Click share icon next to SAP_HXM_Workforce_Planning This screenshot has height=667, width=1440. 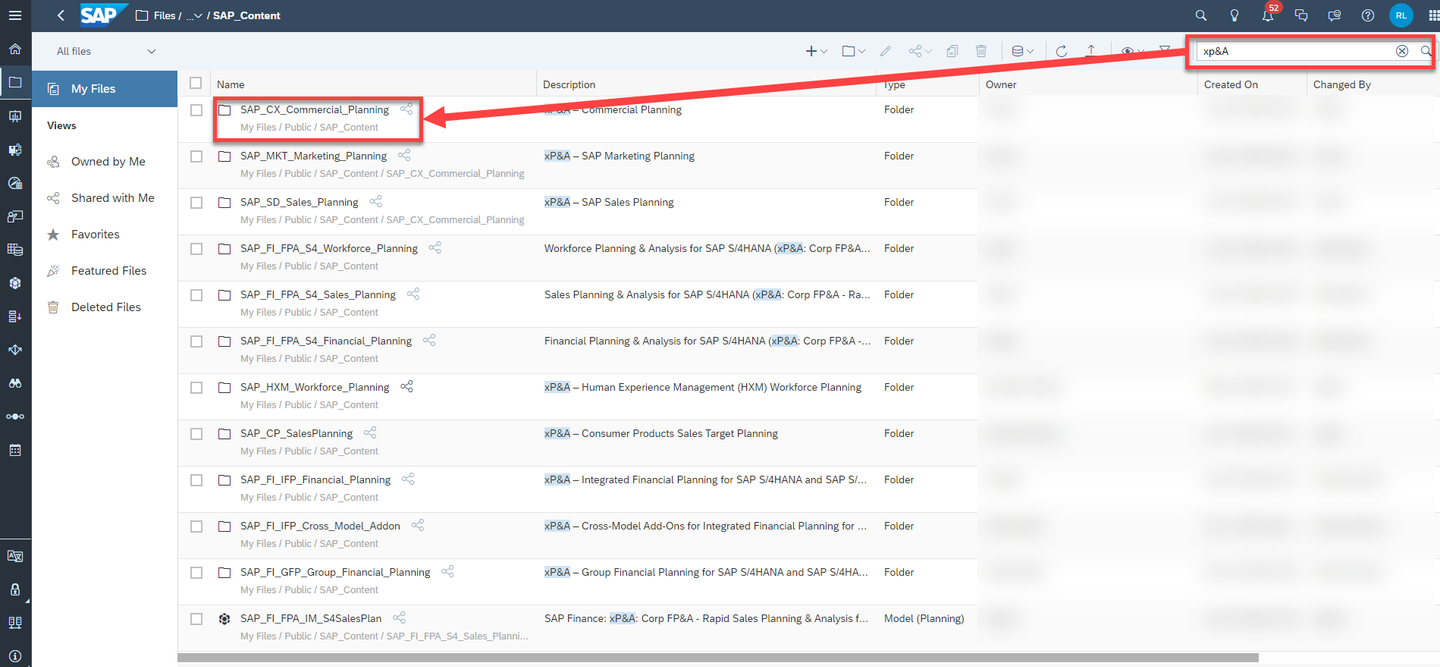pyautogui.click(x=407, y=387)
